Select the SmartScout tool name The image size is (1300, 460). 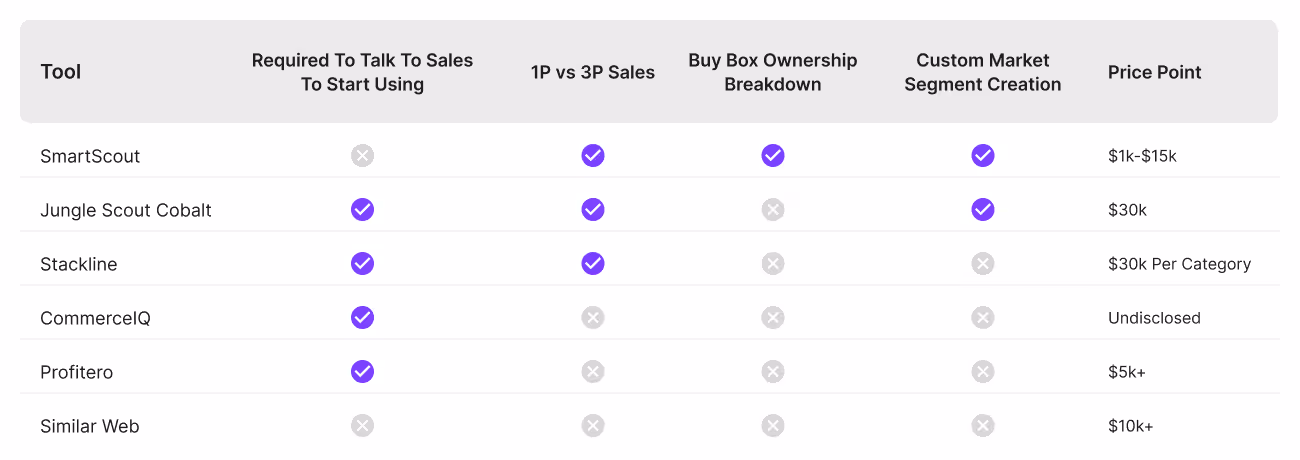(x=90, y=156)
